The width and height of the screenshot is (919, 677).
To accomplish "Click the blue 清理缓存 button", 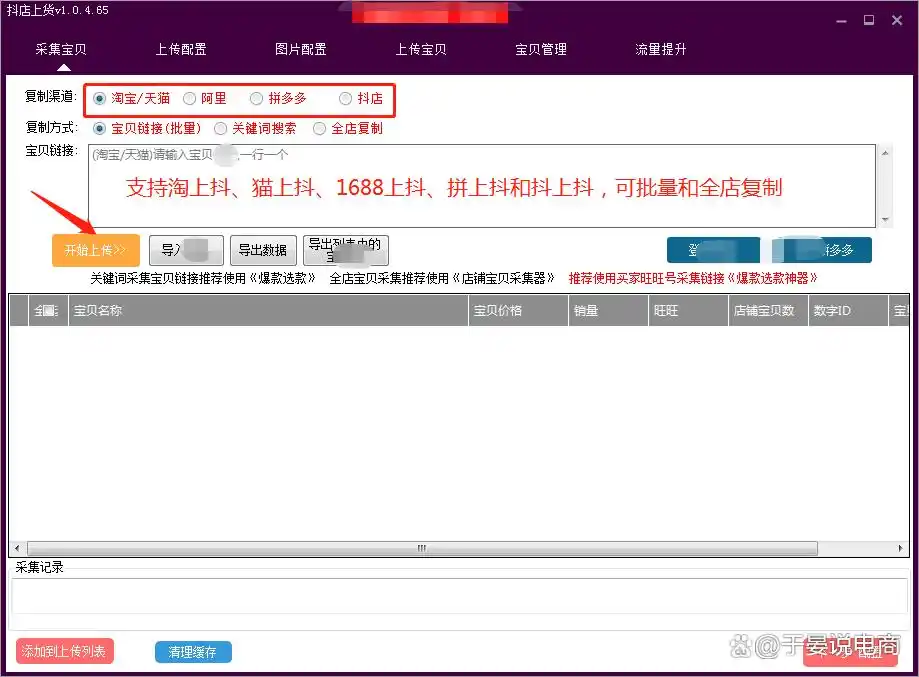I will click(x=192, y=651).
